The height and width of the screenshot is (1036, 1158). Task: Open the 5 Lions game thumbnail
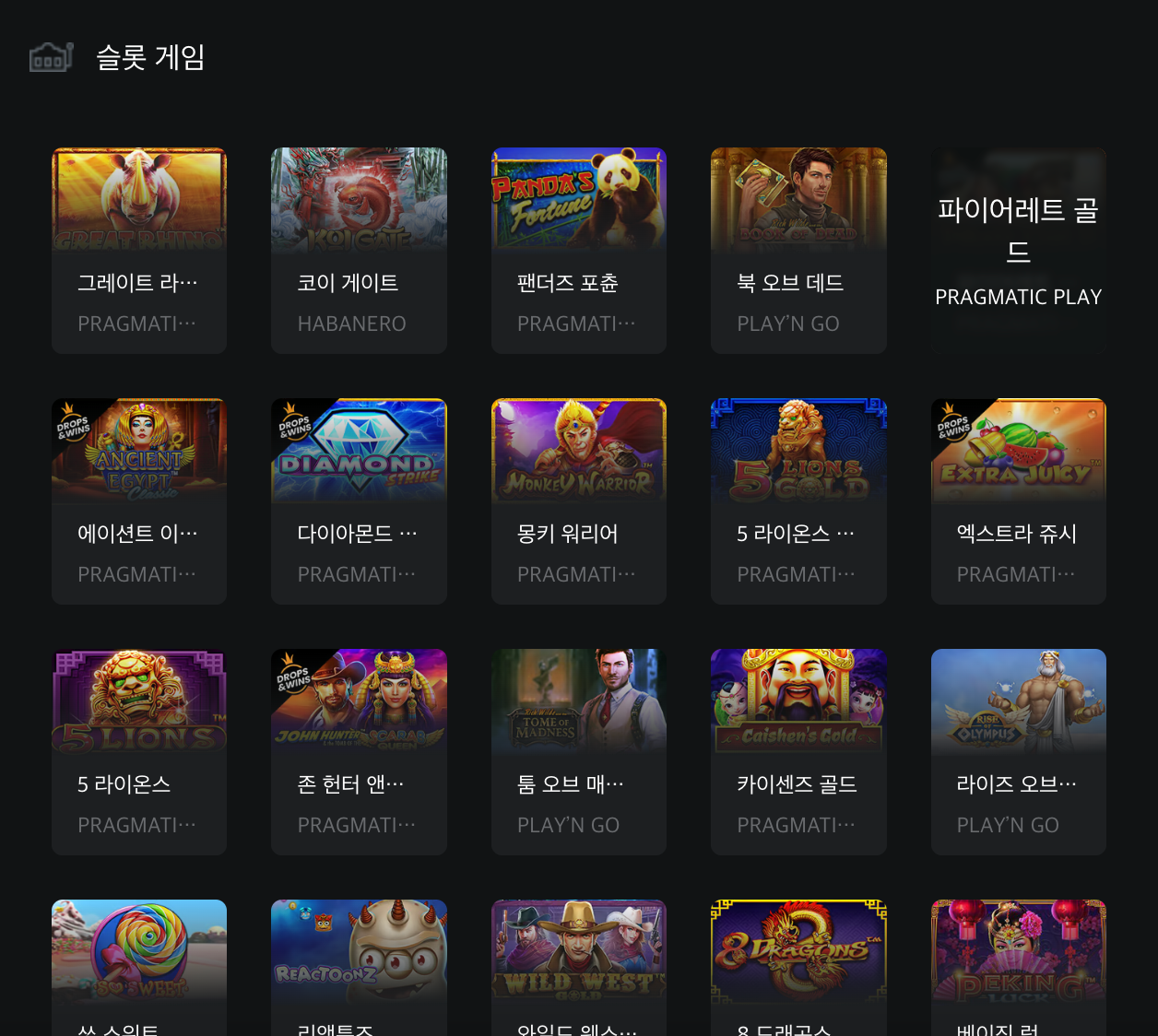pos(139,701)
